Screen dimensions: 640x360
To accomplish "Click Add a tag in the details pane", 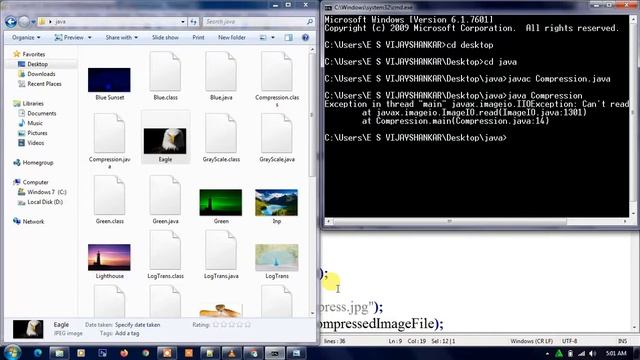I will [x=127, y=333].
